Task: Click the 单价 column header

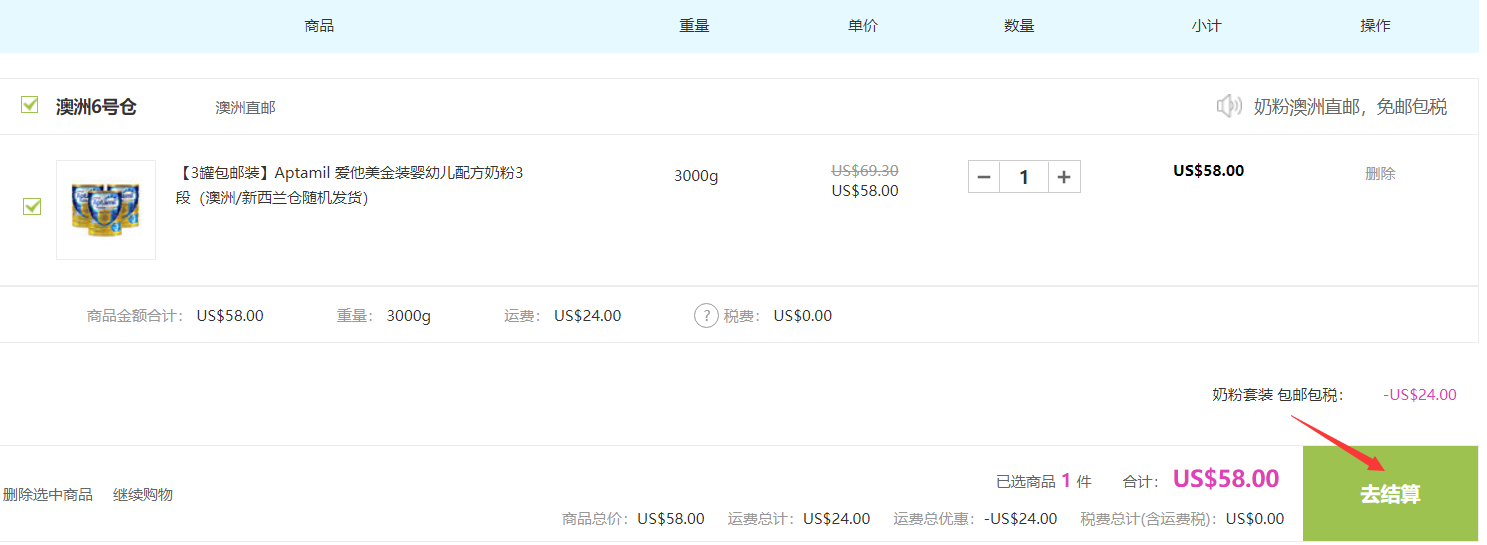Action: (x=862, y=26)
